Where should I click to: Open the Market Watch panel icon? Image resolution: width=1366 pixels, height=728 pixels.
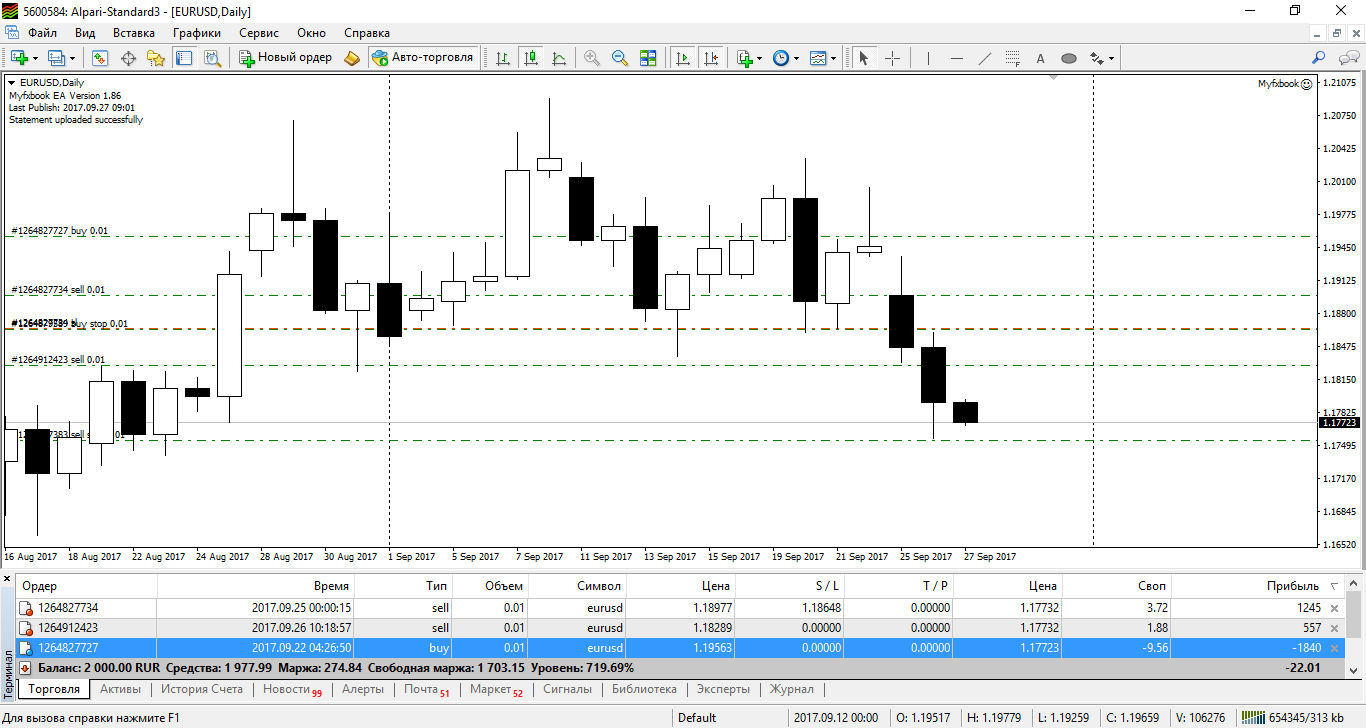(x=100, y=58)
